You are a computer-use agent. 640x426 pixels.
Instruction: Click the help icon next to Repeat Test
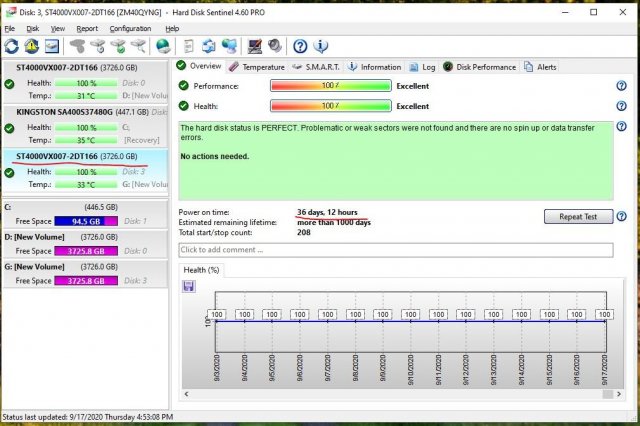[x=622, y=216]
